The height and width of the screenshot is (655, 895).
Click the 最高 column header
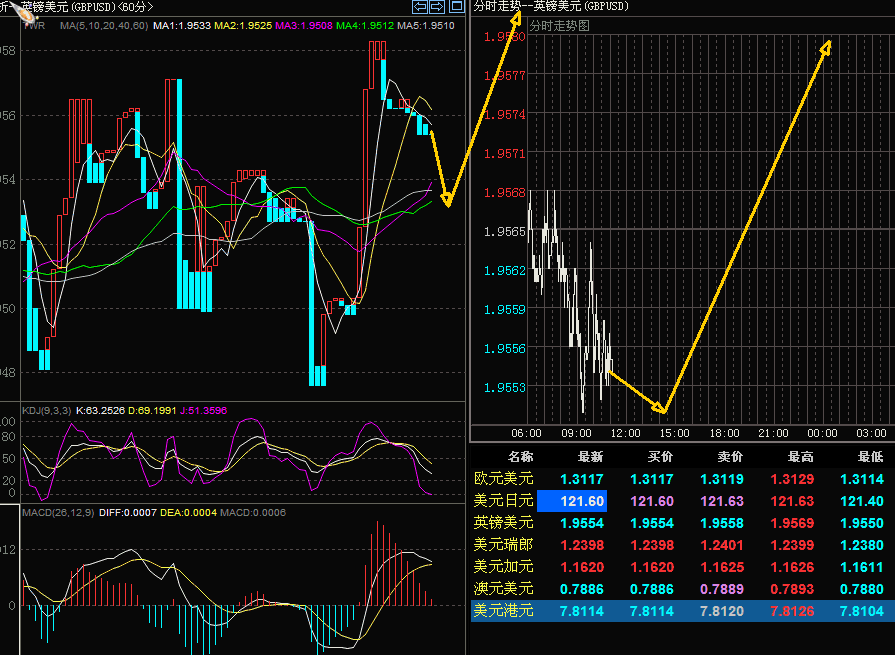pos(798,456)
